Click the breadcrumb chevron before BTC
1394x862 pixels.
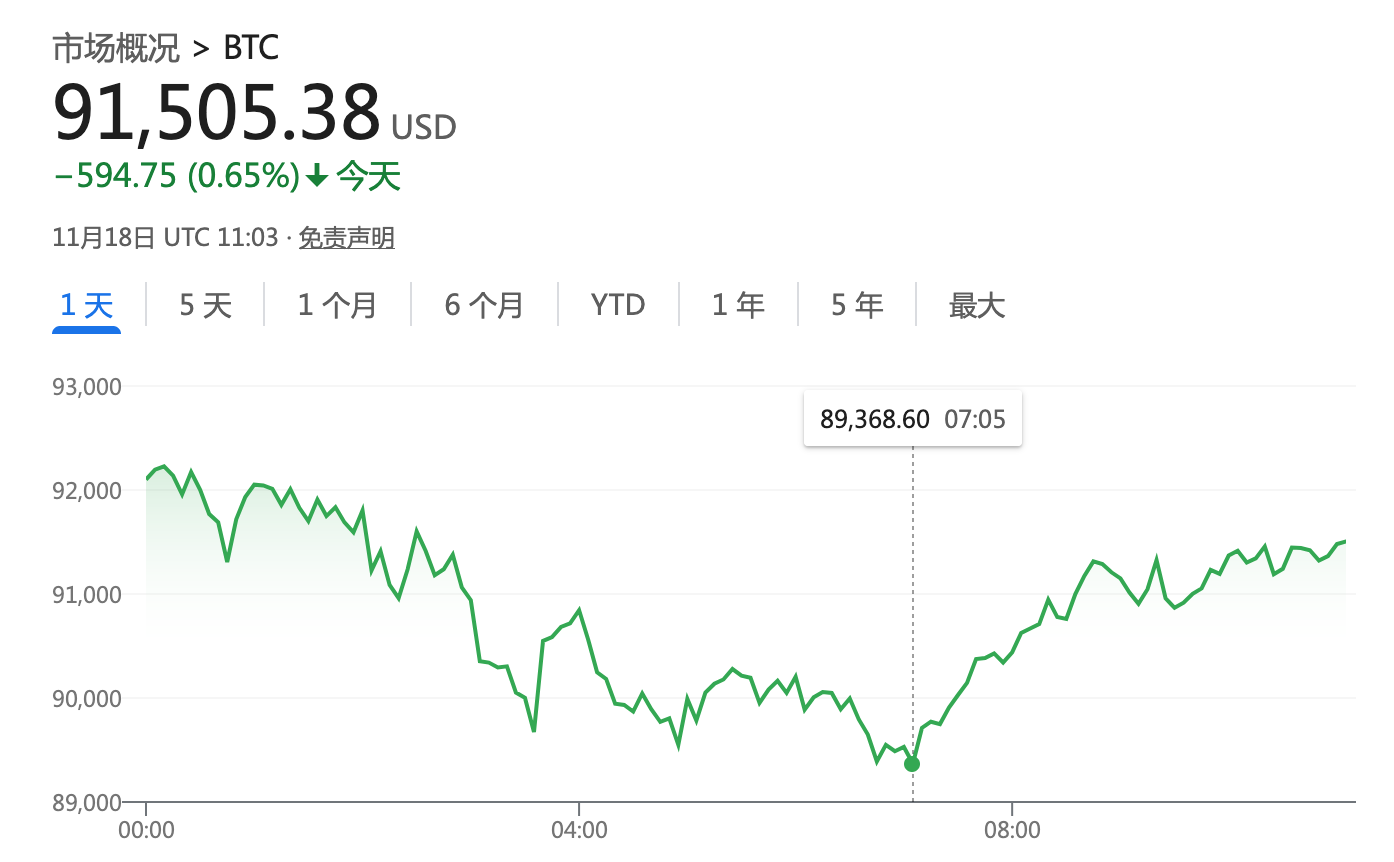[201, 48]
